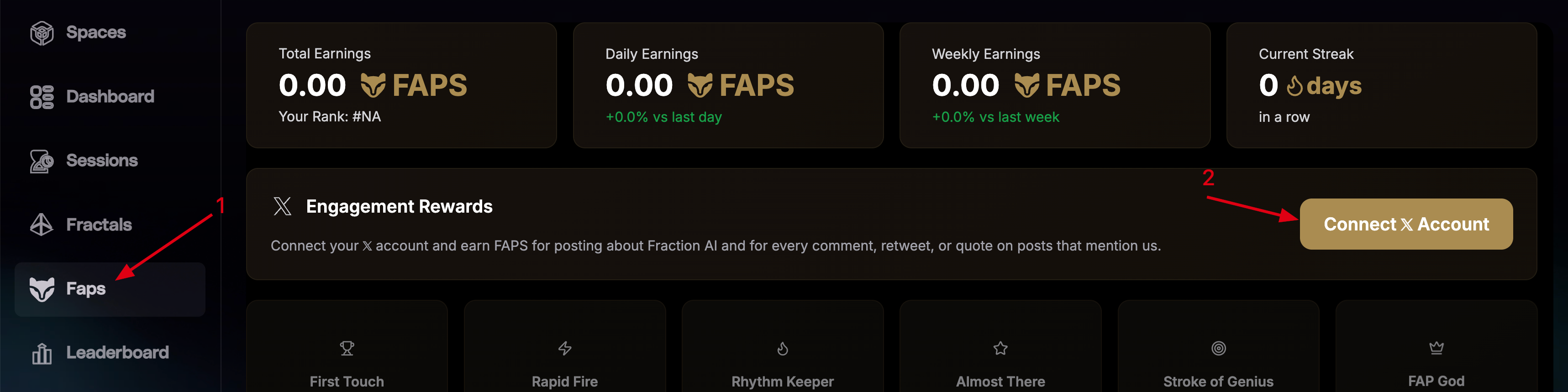Screen dimensions: 1568x392
Task: Open the Leaderboard chart icon
Action: click(x=42, y=353)
